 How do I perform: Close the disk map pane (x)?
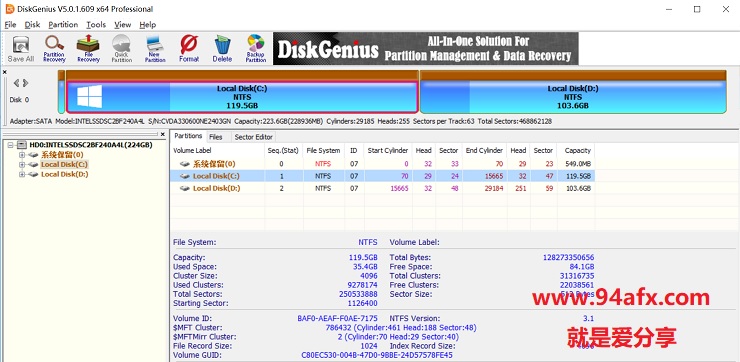(5, 72)
